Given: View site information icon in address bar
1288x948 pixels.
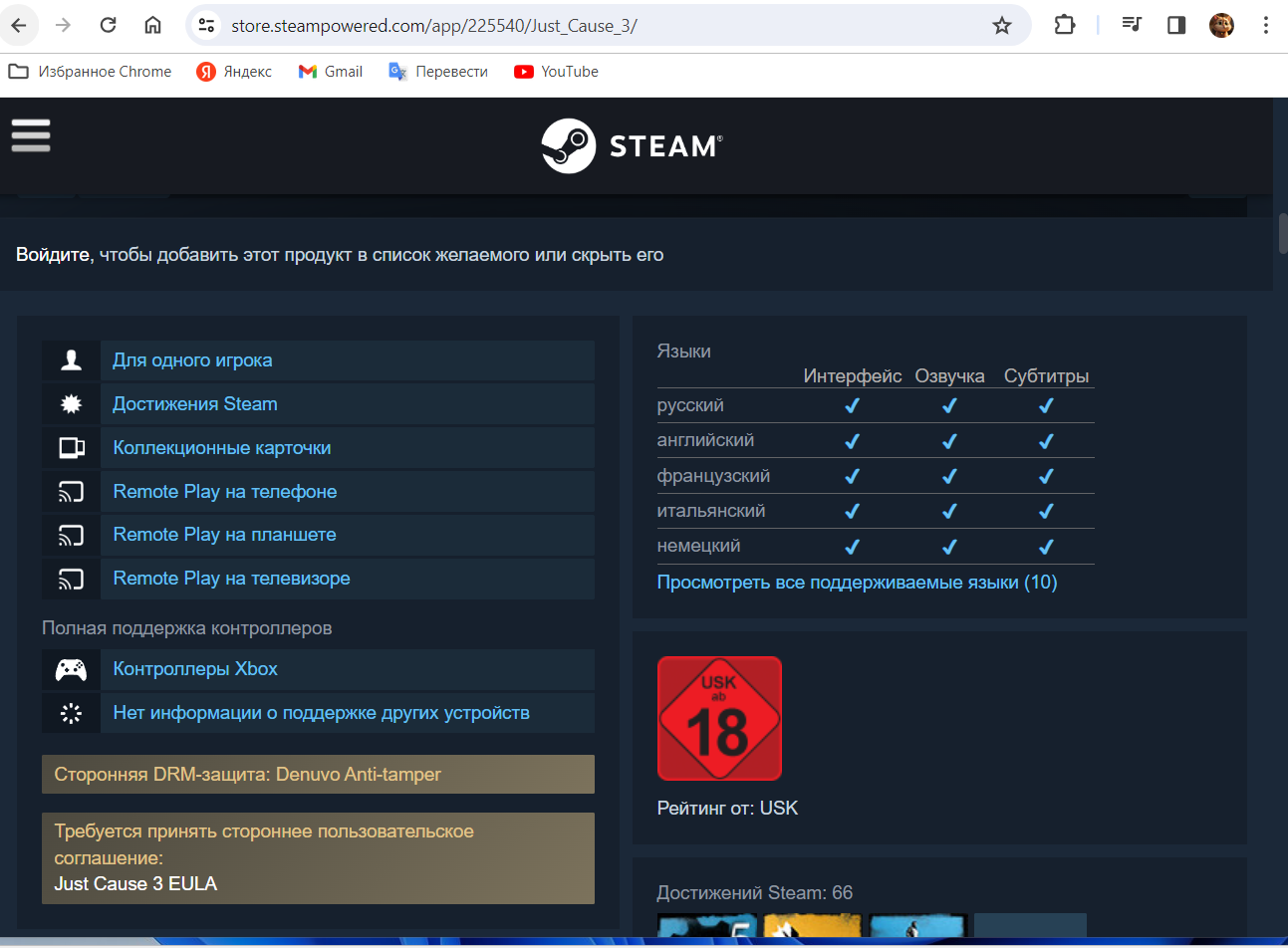Looking at the screenshot, I should click(x=206, y=25).
